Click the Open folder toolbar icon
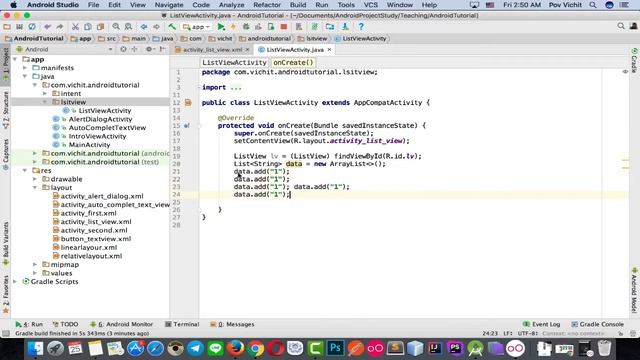The height and width of the screenshot is (360, 640). (7, 27)
